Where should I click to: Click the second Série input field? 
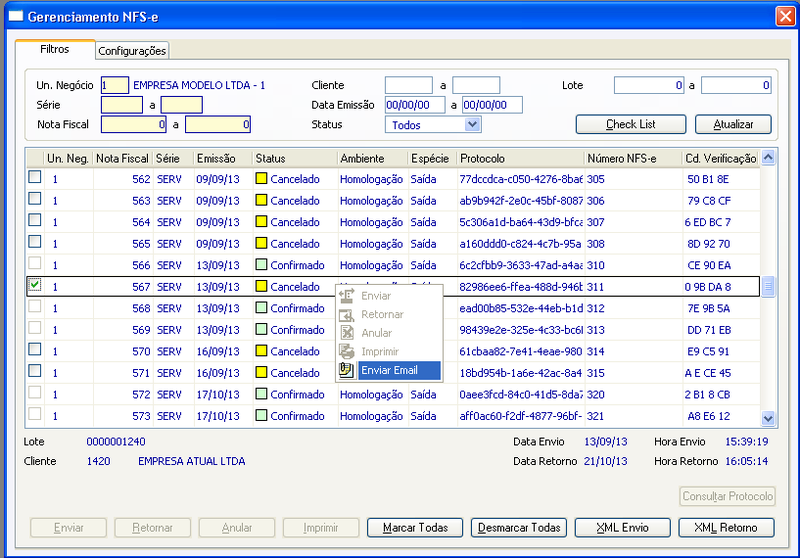182,105
